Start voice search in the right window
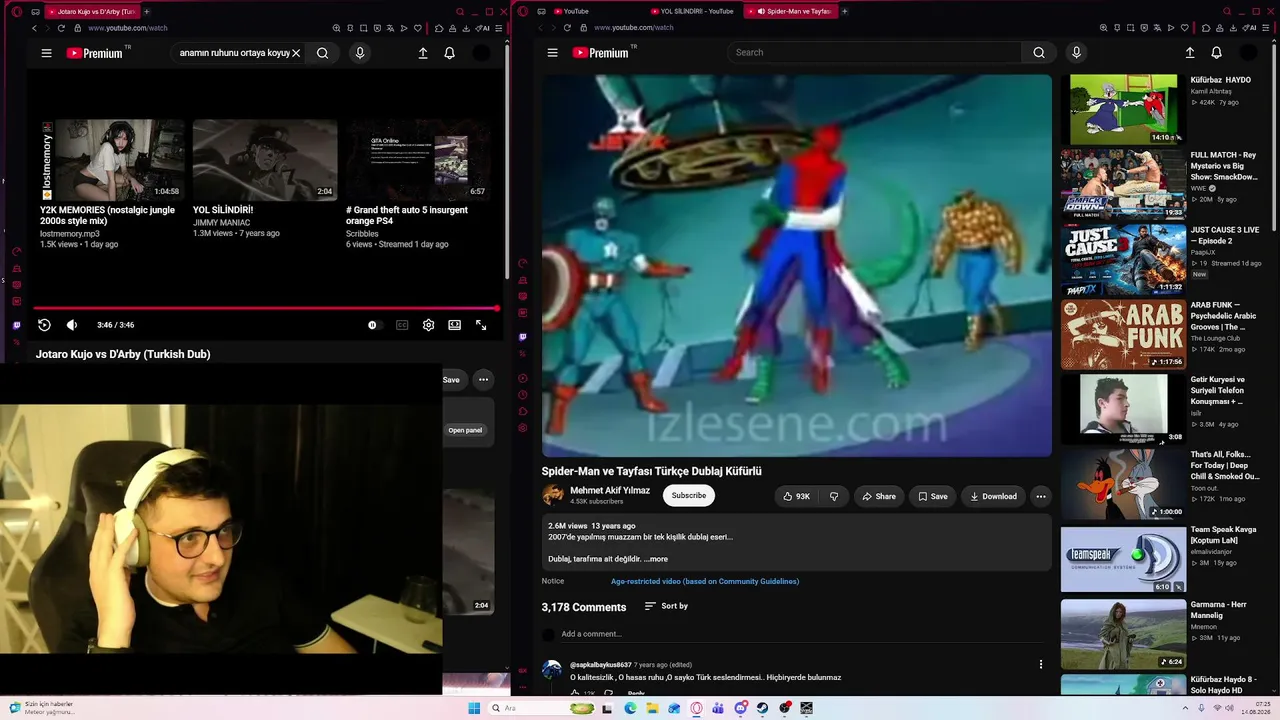 click(1076, 53)
